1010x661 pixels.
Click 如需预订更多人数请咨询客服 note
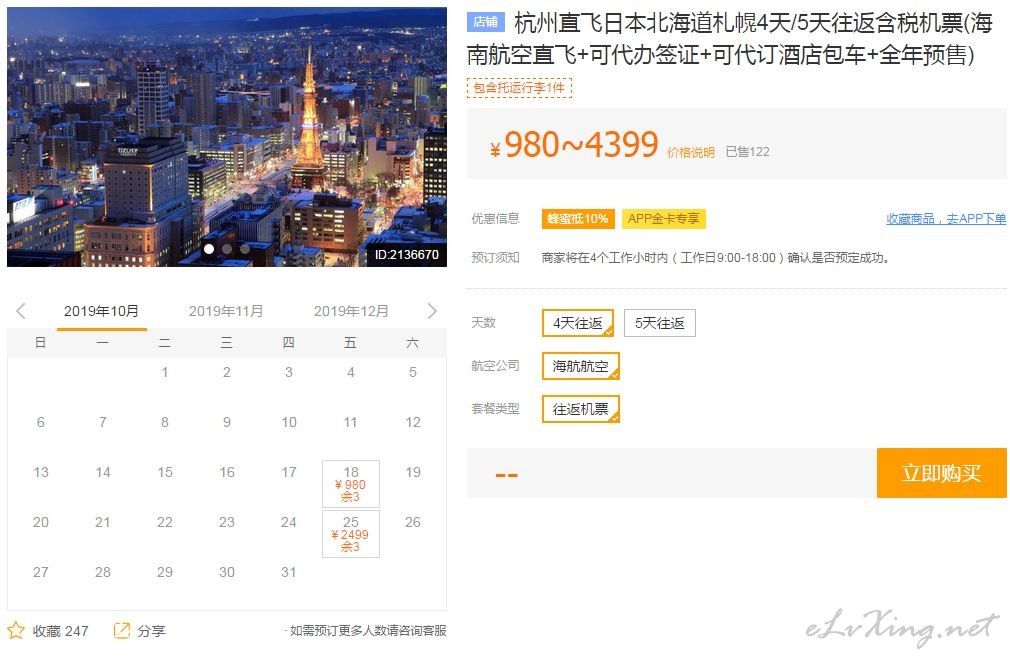click(x=368, y=631)
